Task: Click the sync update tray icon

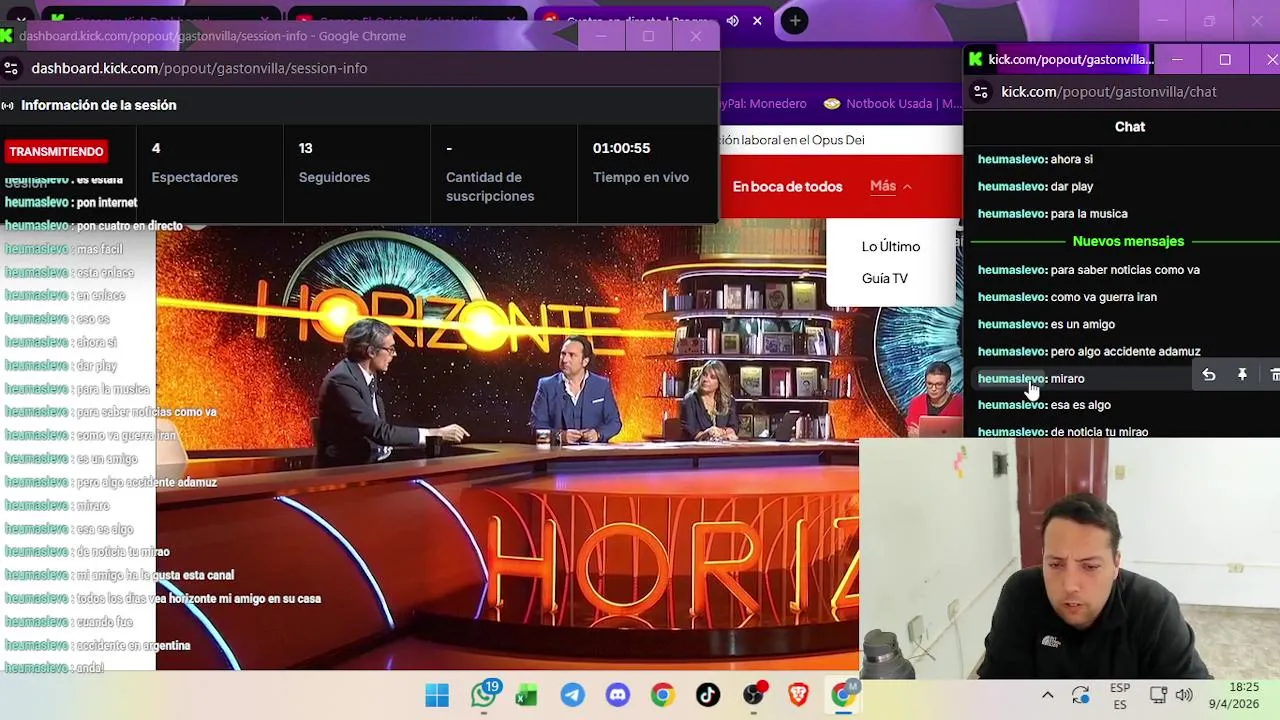Action: (1081, 695)
